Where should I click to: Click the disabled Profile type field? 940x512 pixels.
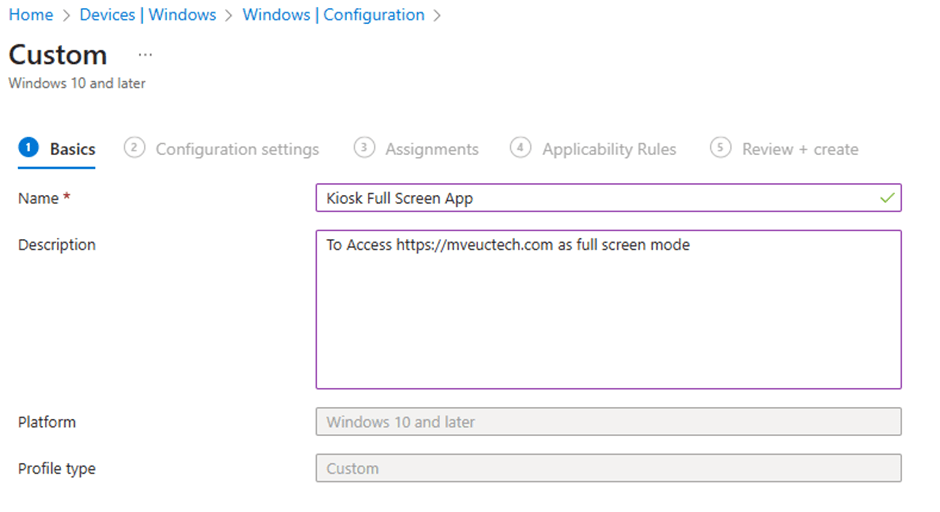coord(608,468)
